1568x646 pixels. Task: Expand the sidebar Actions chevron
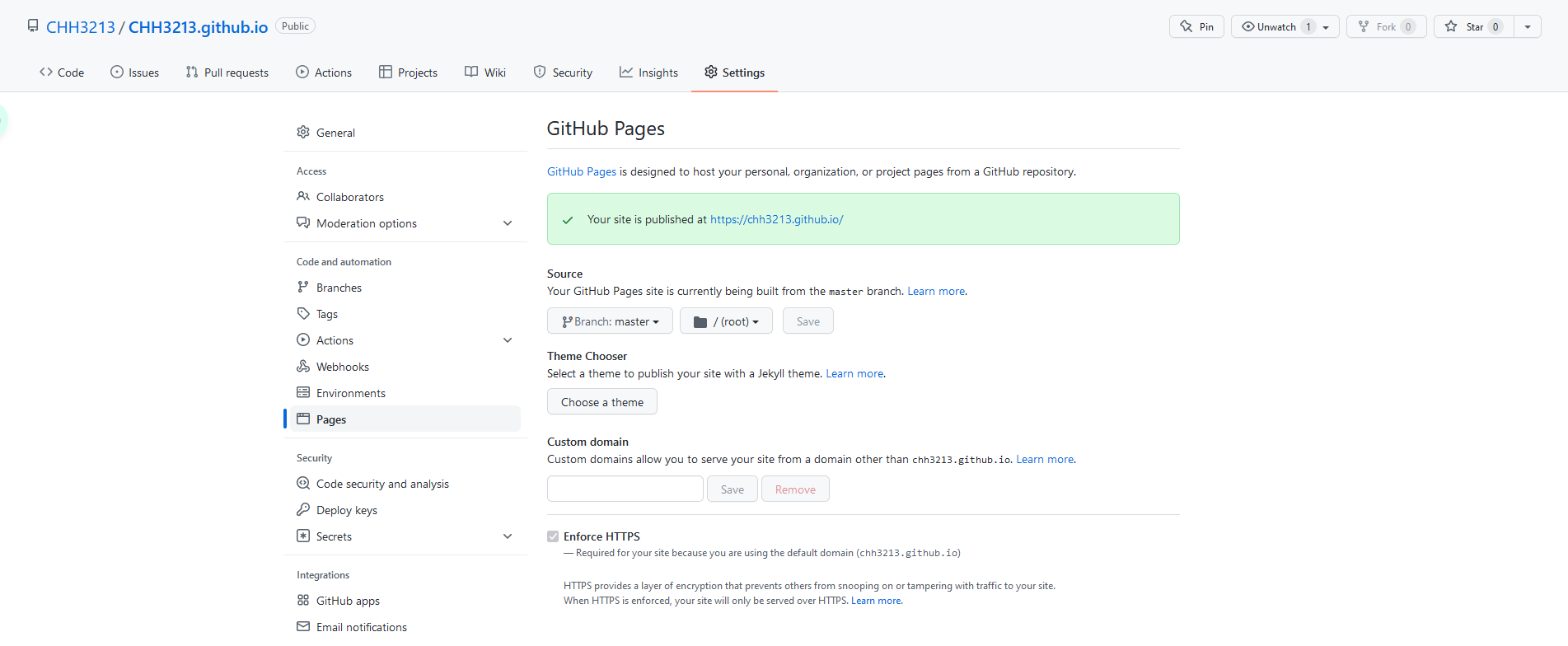(x=508, y=340)
